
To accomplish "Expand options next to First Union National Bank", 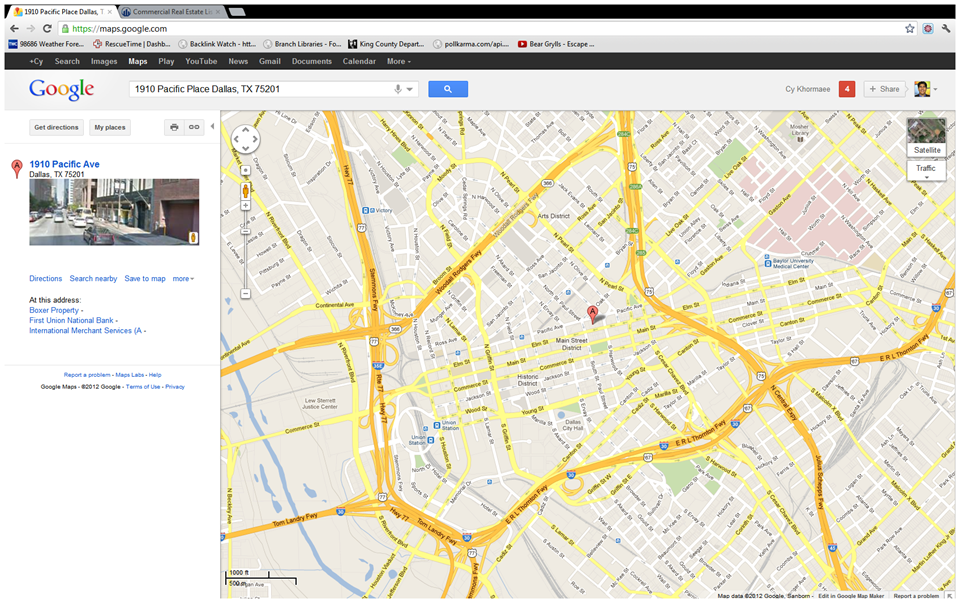I will tap(116, 321).
